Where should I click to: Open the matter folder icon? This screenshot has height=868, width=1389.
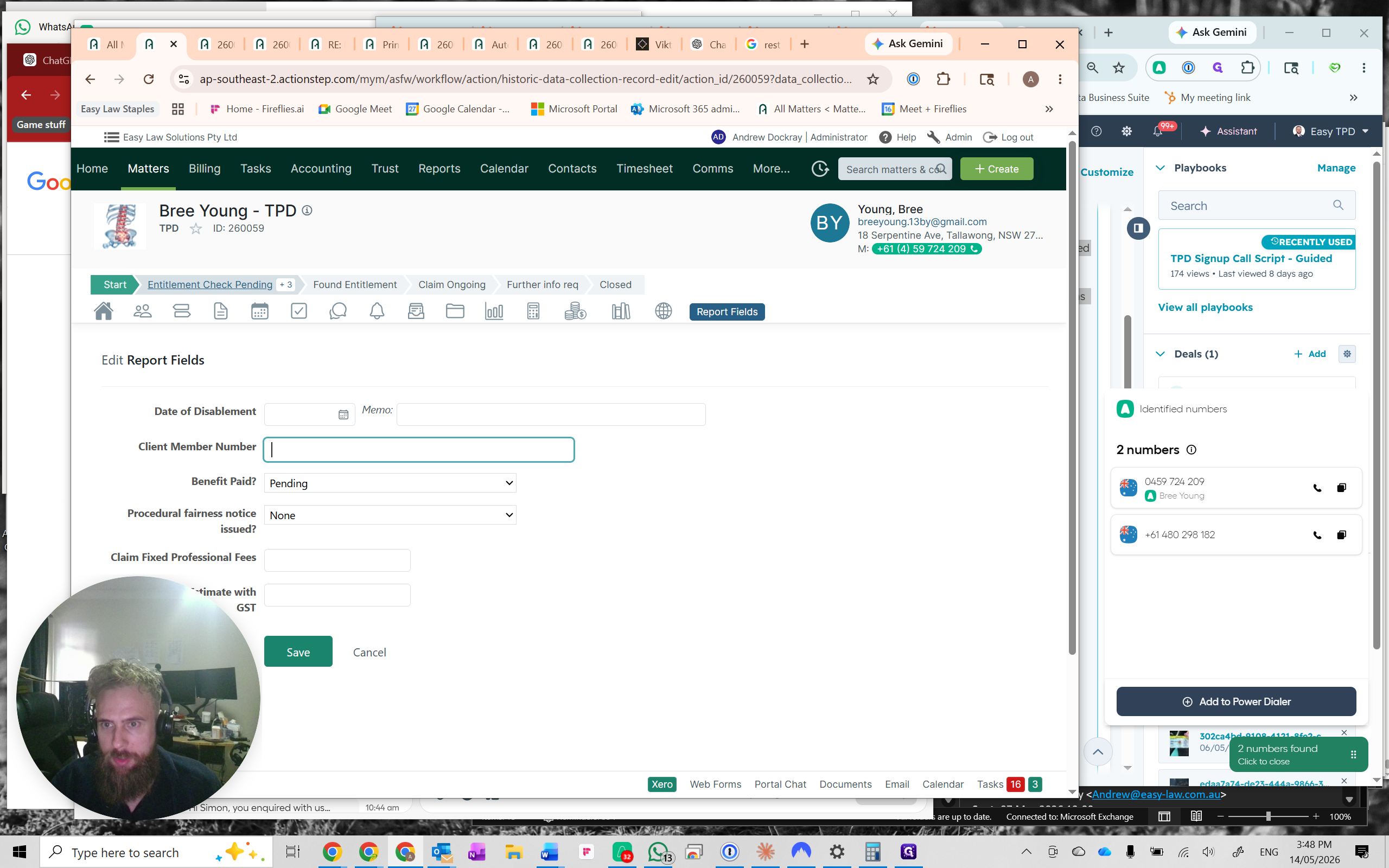(455, 311)
